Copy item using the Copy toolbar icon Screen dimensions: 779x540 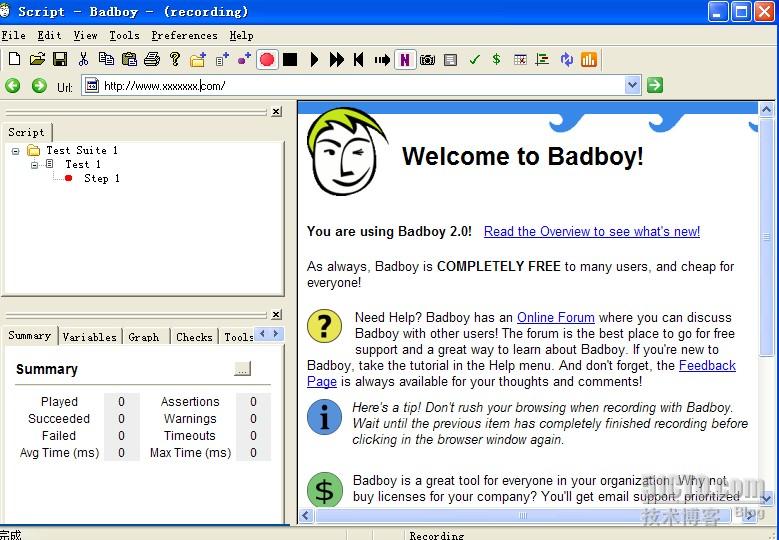[106, 60]
